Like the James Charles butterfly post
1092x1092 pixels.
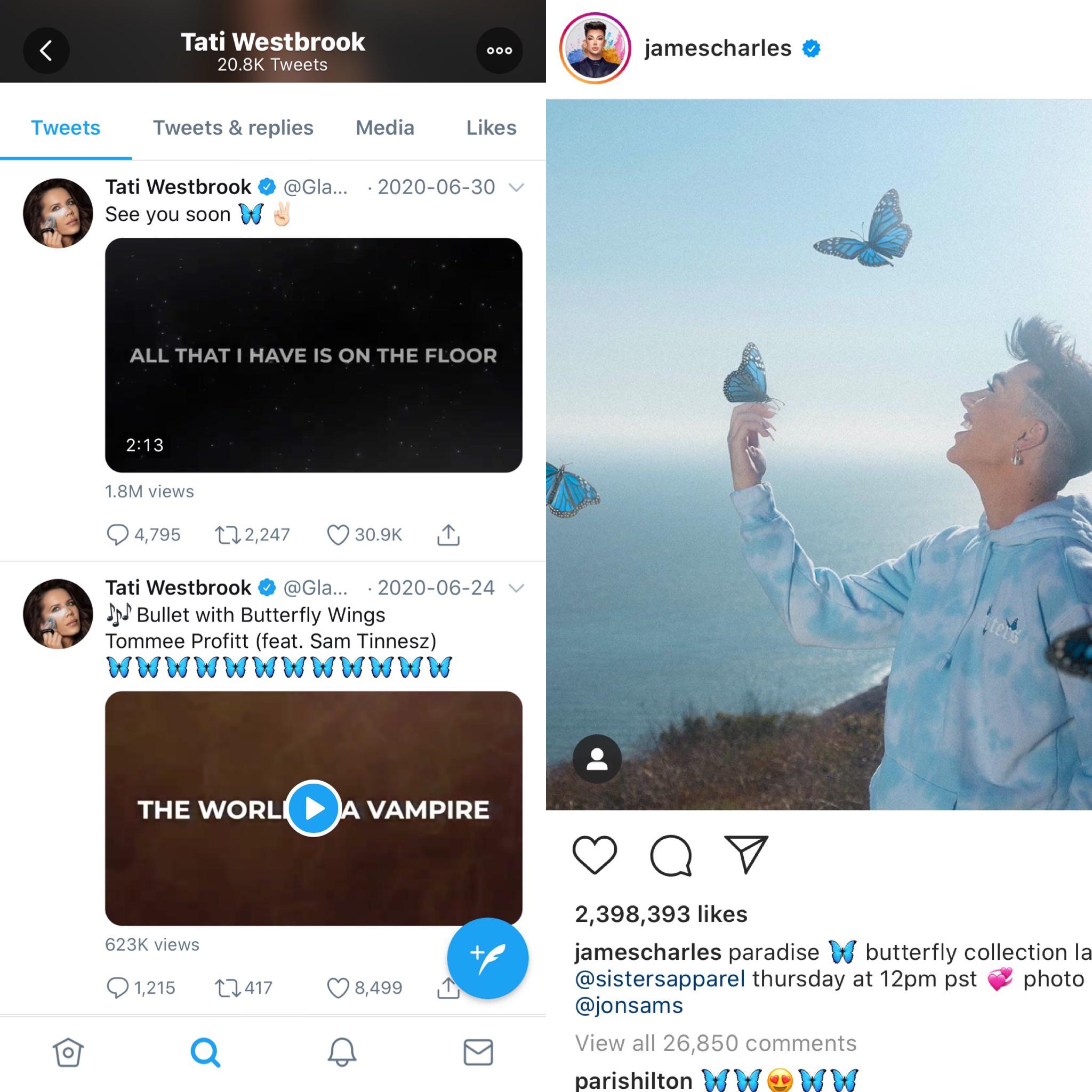point(595,855)
